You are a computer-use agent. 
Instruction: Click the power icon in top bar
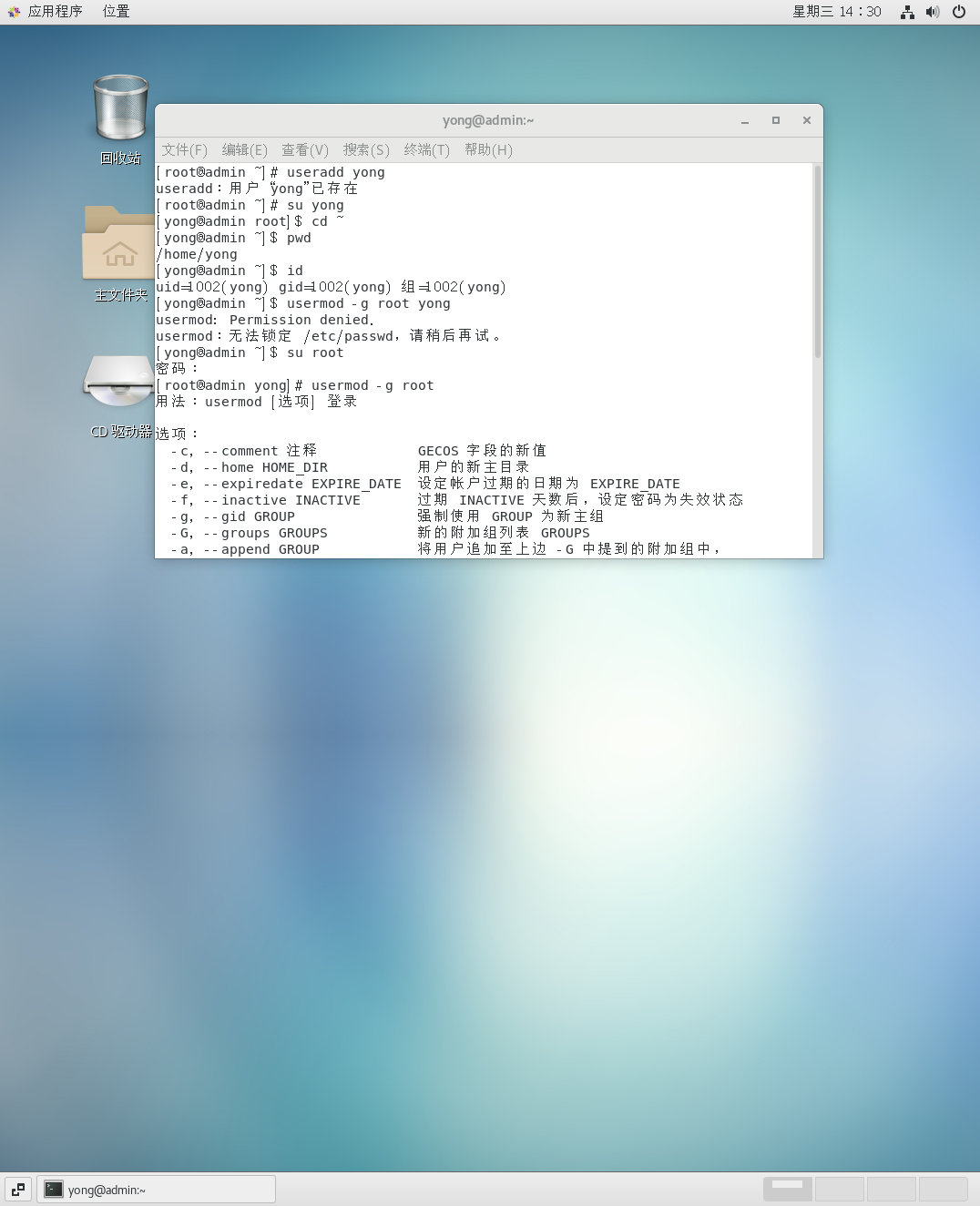coord(959,12)
